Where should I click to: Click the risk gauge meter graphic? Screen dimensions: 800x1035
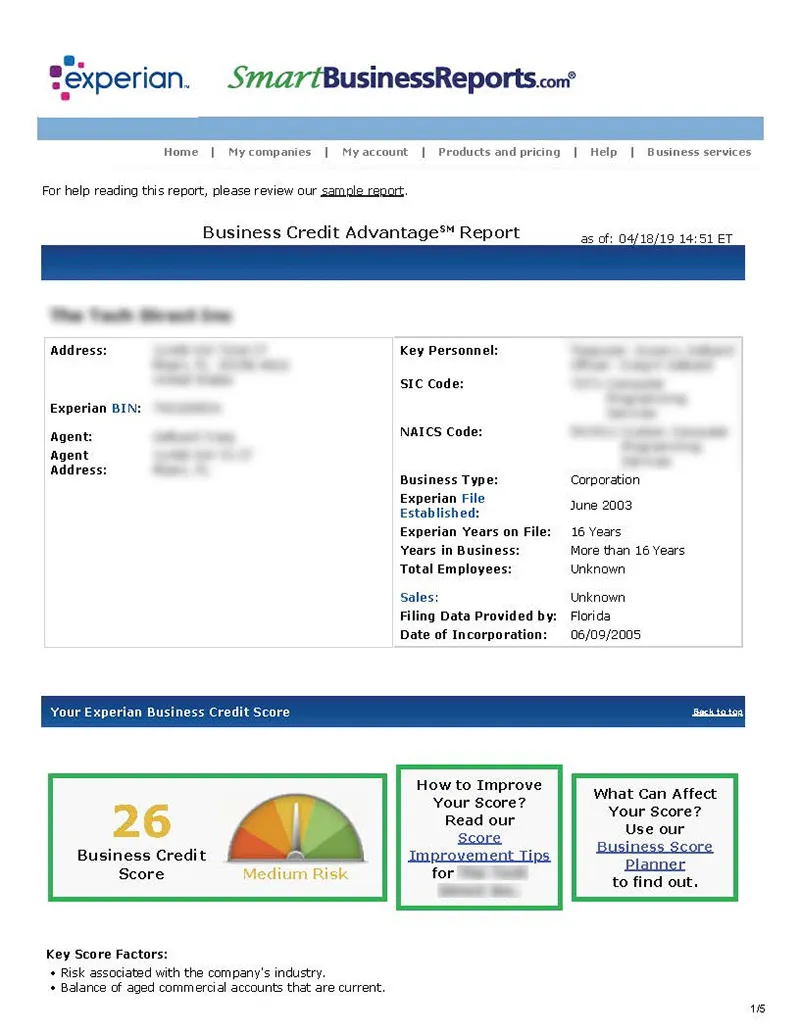pyautogui.click(x=295, y=829)
